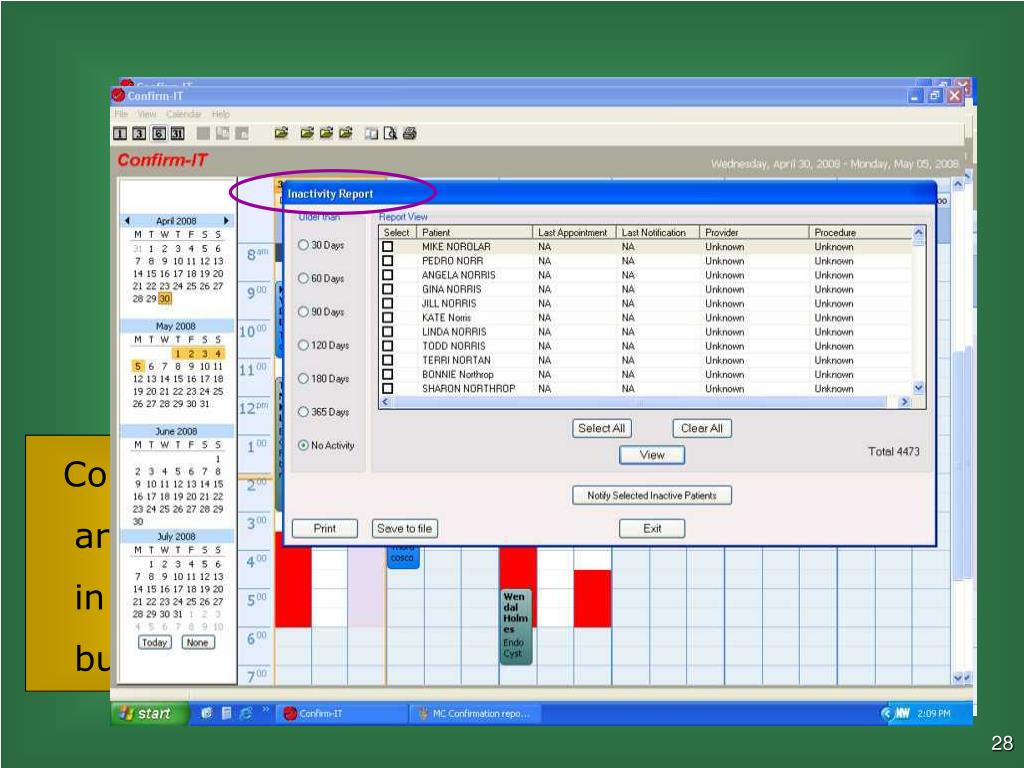
Task: Click the patient list scroll-up arrow
Action: [918, 232]
